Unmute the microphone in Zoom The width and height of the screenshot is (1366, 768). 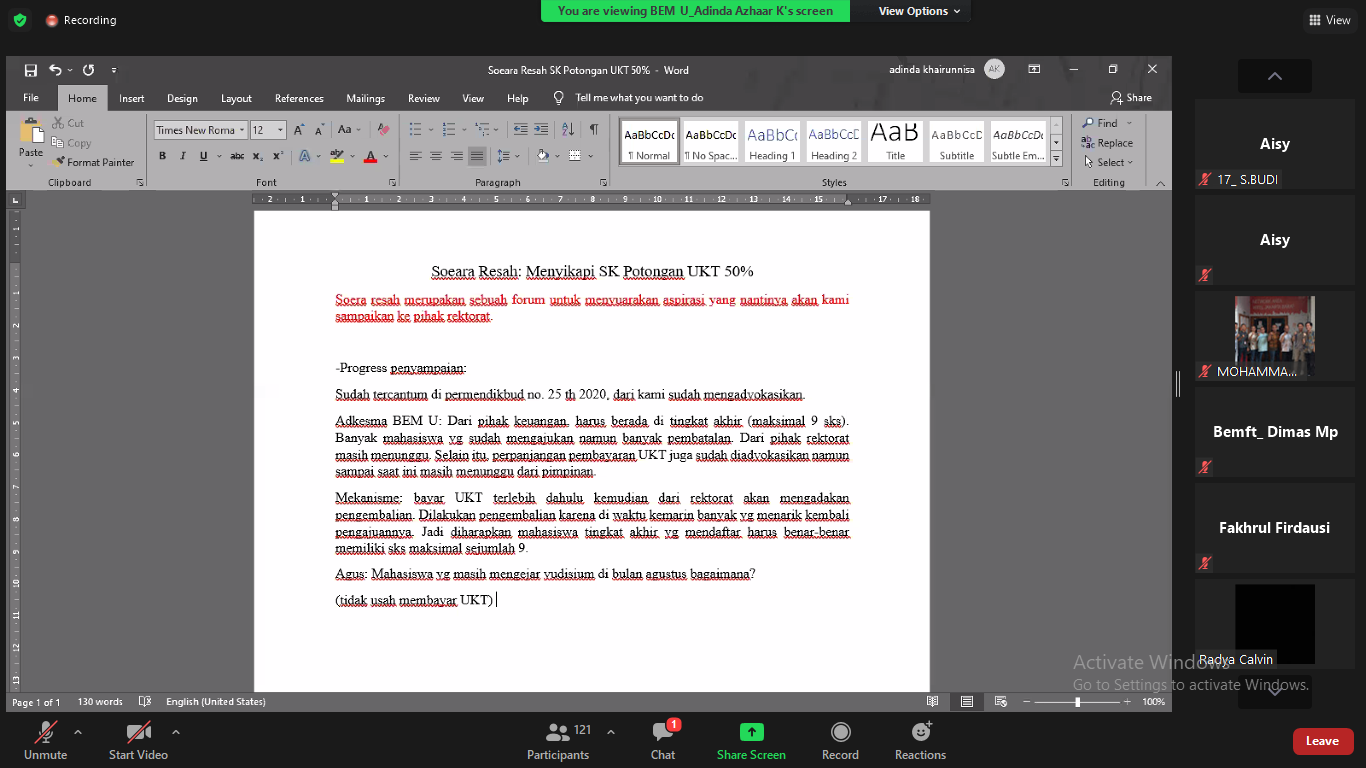[x=46, y=741]
